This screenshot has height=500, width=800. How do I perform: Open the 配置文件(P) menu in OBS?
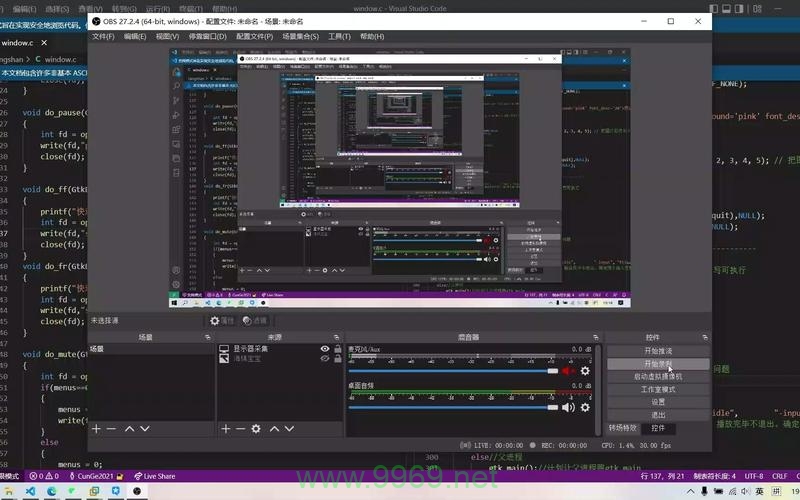coord(255,36)
